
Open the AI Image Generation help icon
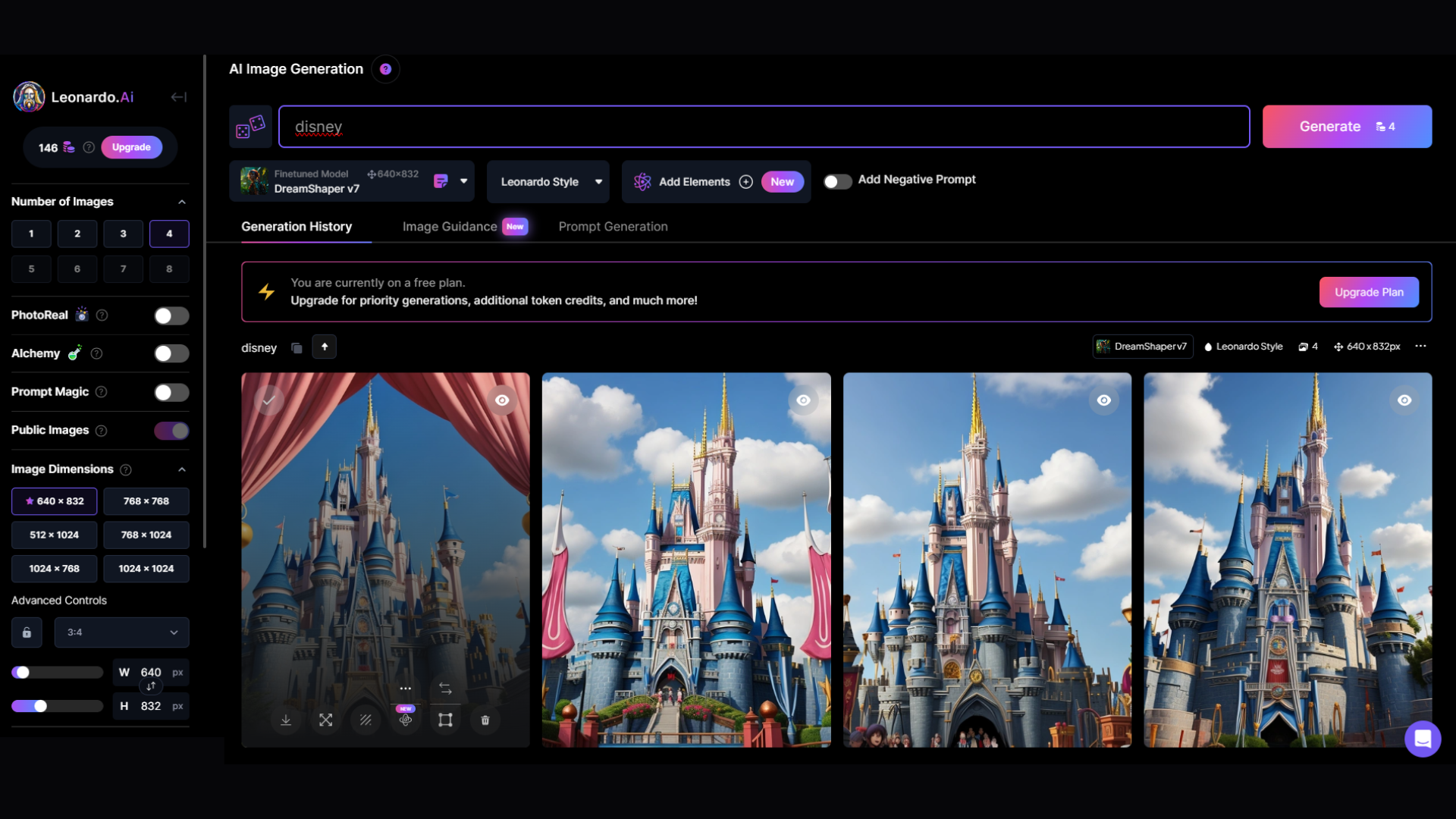[385, 69]
